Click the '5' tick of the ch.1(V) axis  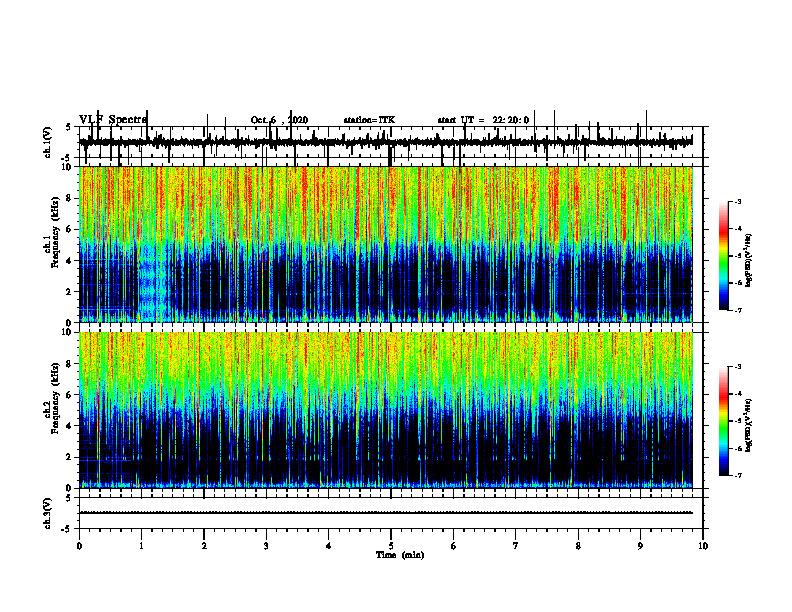click(70, 128)
